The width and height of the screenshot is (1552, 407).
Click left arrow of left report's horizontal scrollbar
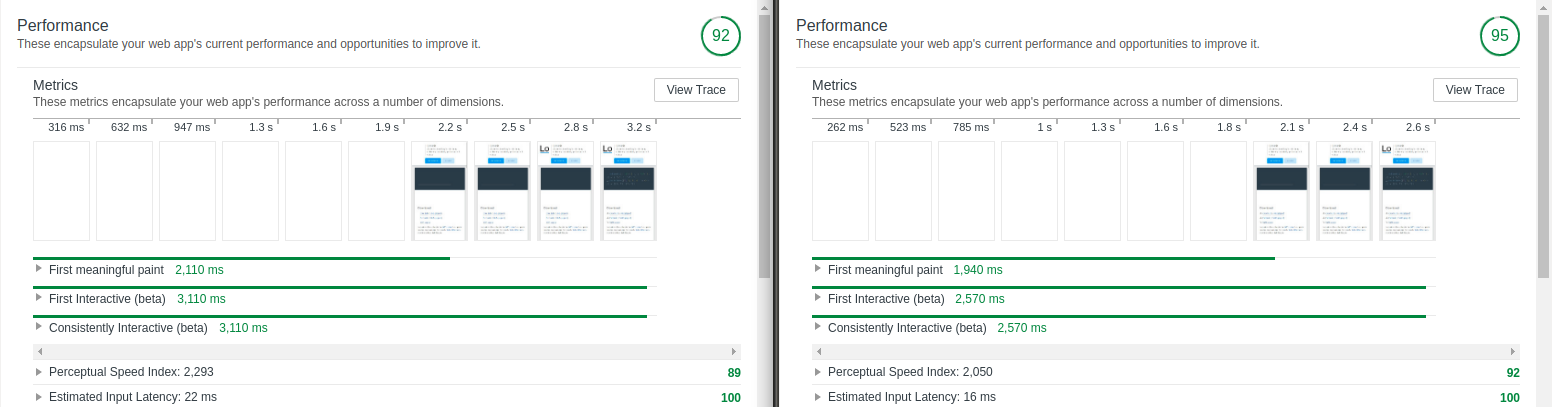pyautogui.click(x=38, y=352)
